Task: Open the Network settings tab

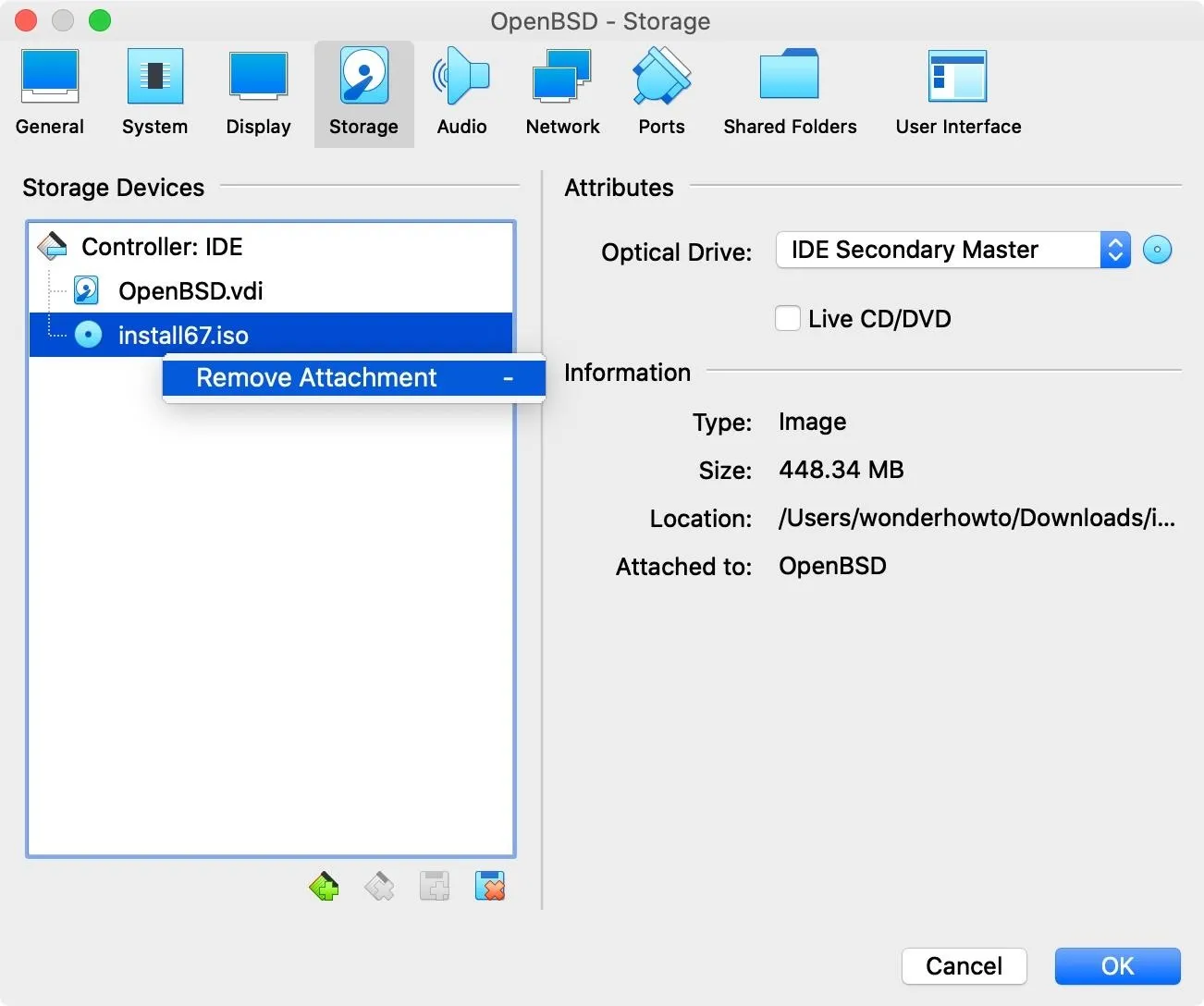Action: [562, 93]
